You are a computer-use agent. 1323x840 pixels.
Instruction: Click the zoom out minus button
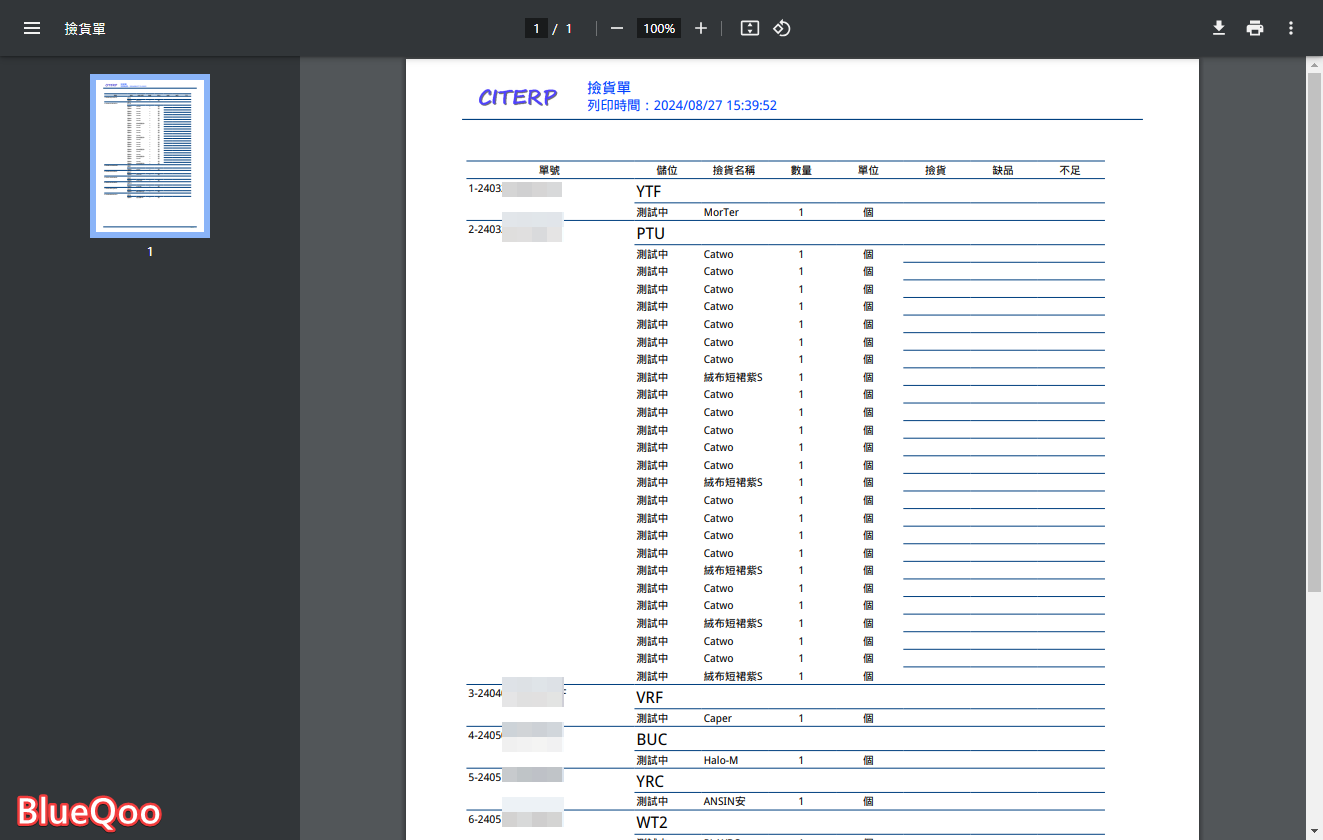pyautogui.click(x=617, y=28)
